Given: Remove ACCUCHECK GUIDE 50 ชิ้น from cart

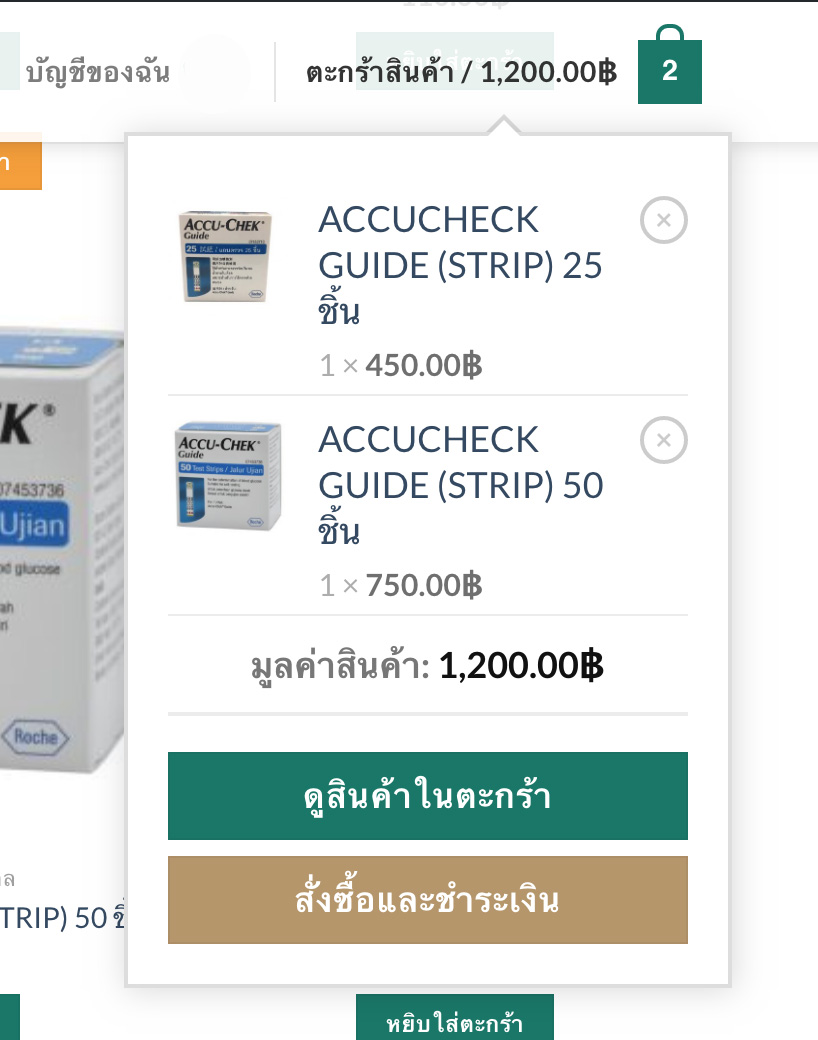Looking at the screenshot, I should click(663, 440).
